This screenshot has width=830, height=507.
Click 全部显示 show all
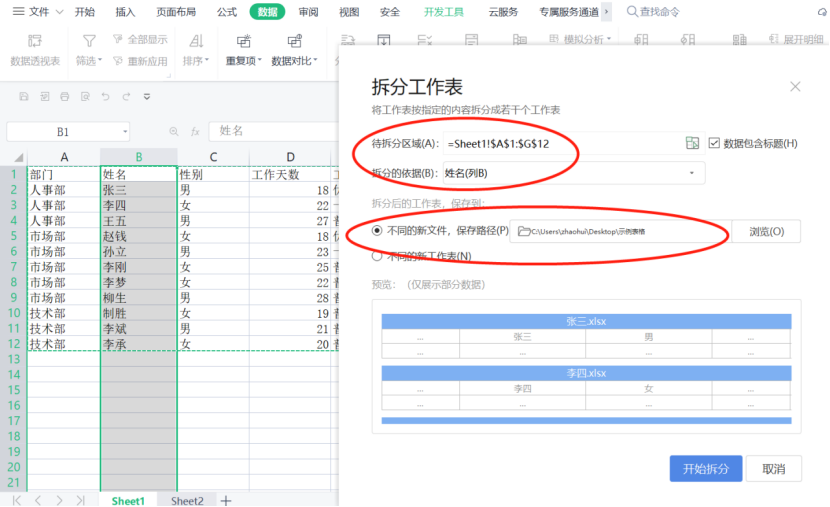pos(140,39)
